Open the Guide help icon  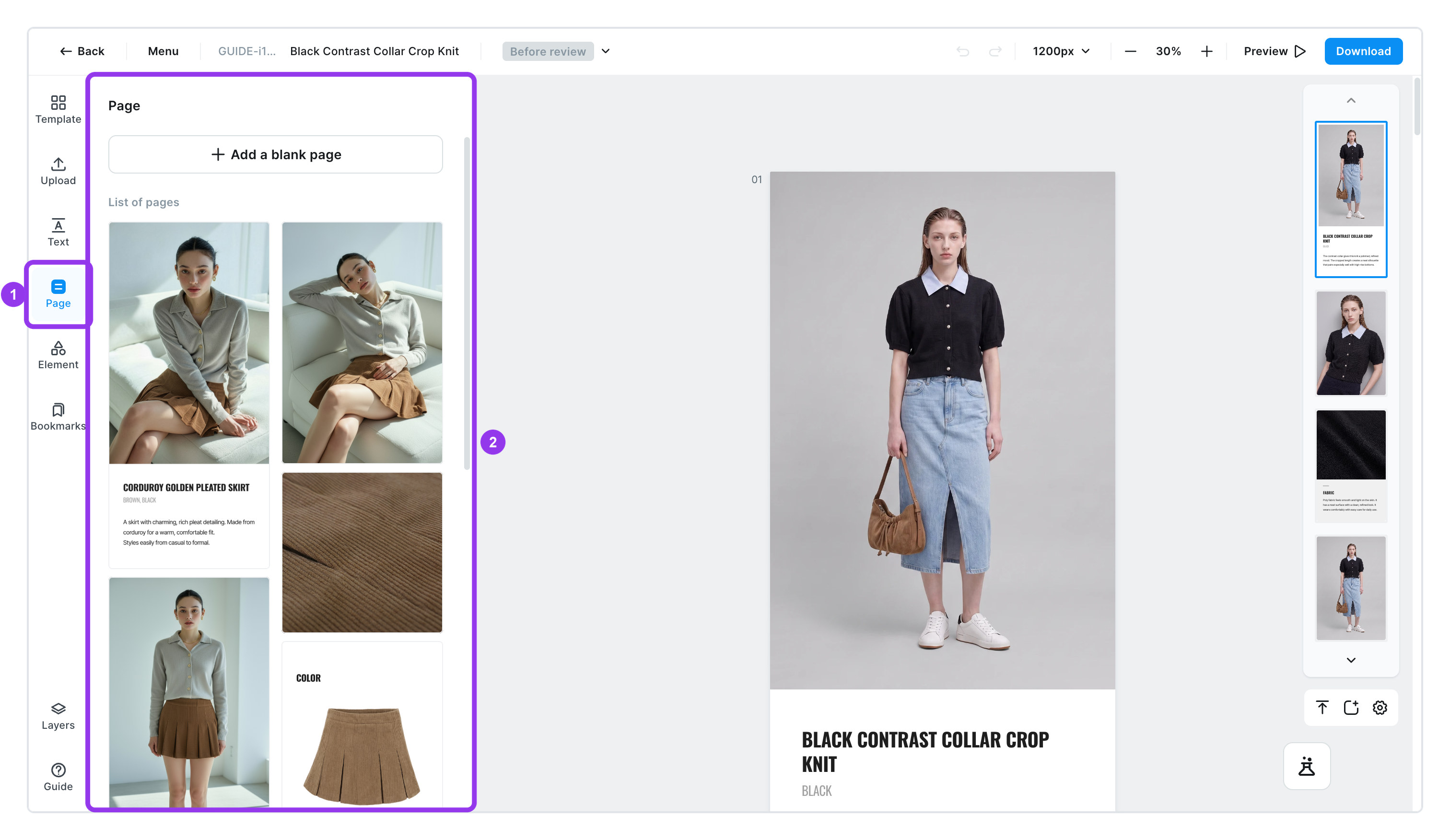tap(58, 777)
